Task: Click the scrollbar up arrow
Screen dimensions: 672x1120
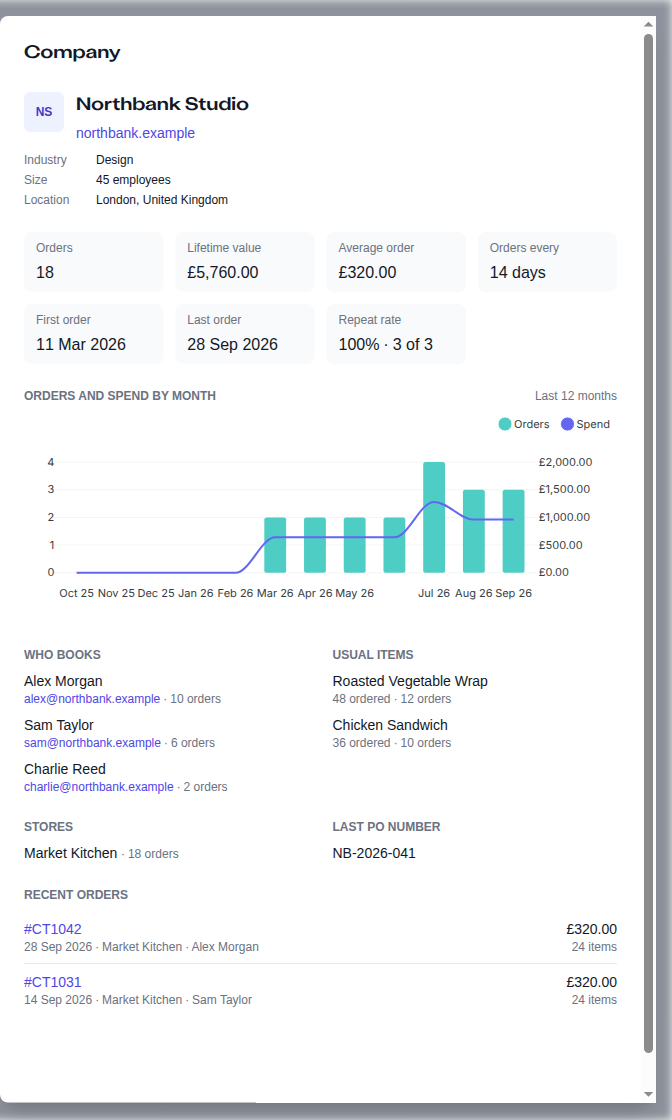Action: (648, 24)
